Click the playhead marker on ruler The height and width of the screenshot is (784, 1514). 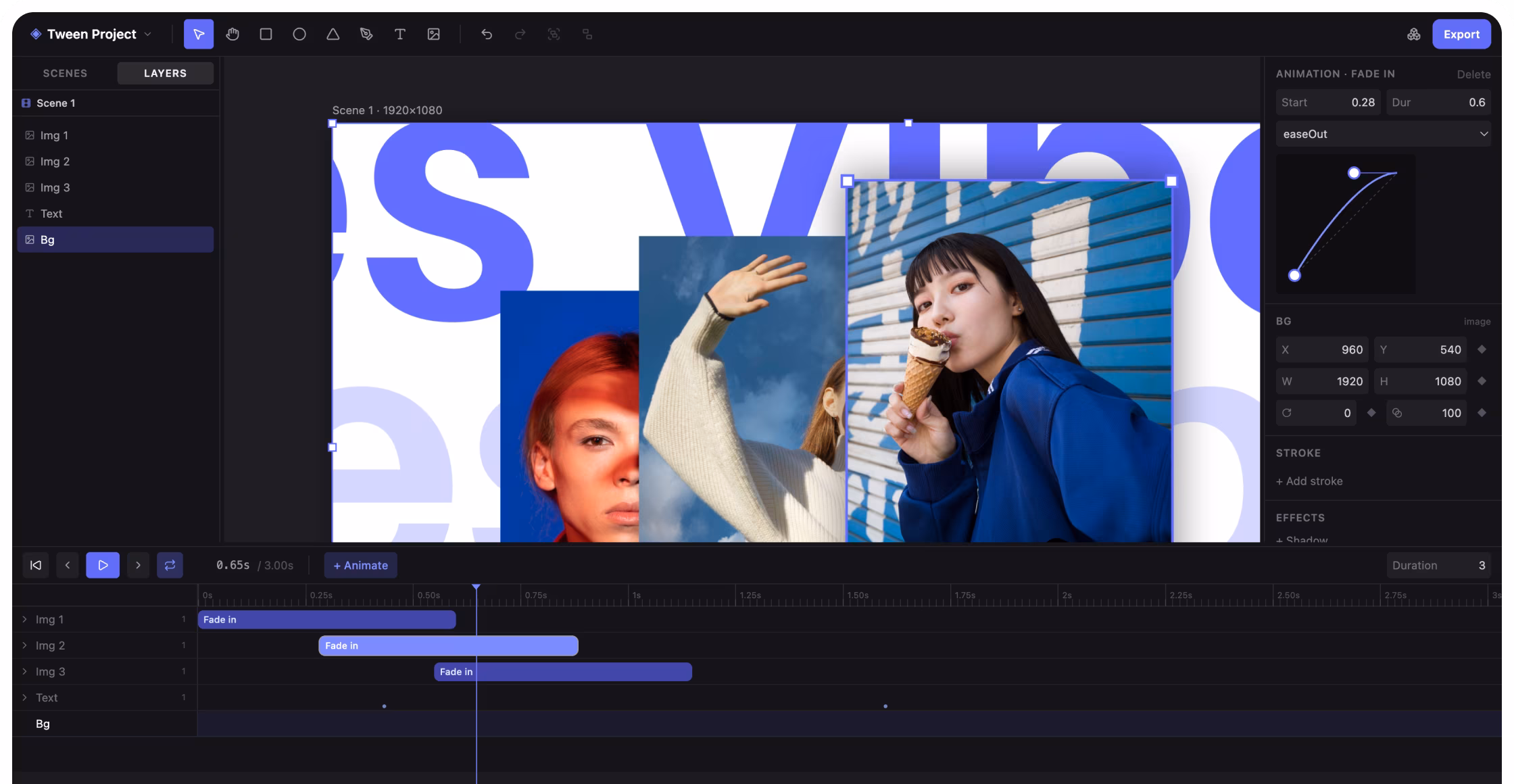pyautogui.click(x=476, y=587)
